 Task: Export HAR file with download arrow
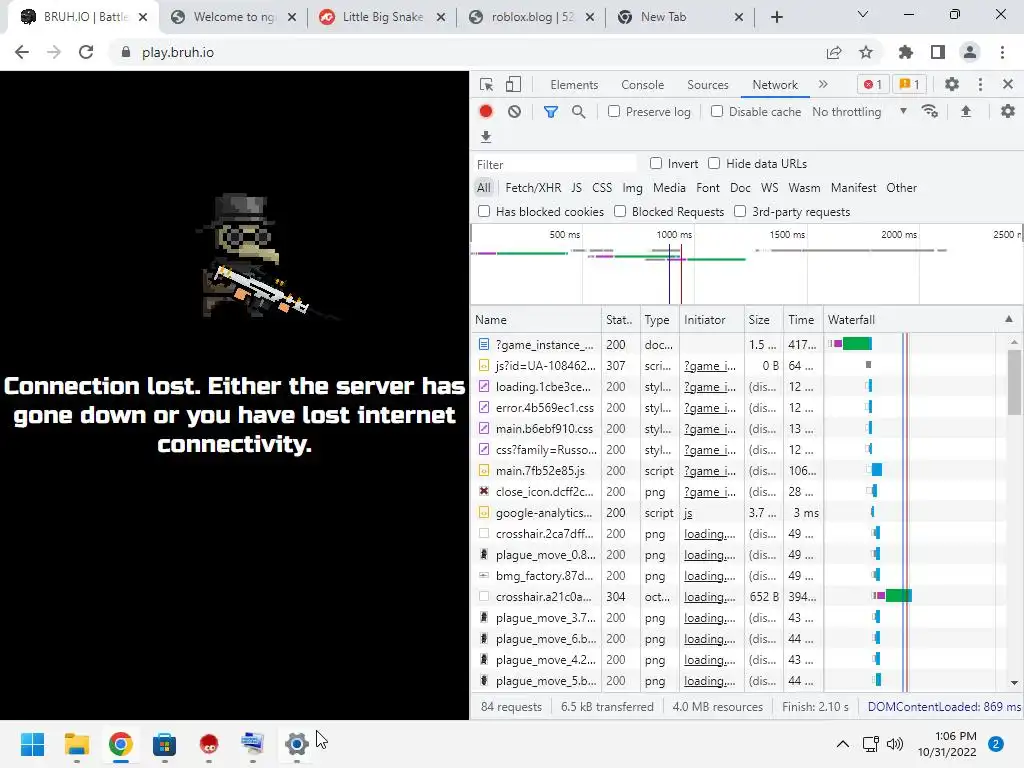[x=486, y=136]
